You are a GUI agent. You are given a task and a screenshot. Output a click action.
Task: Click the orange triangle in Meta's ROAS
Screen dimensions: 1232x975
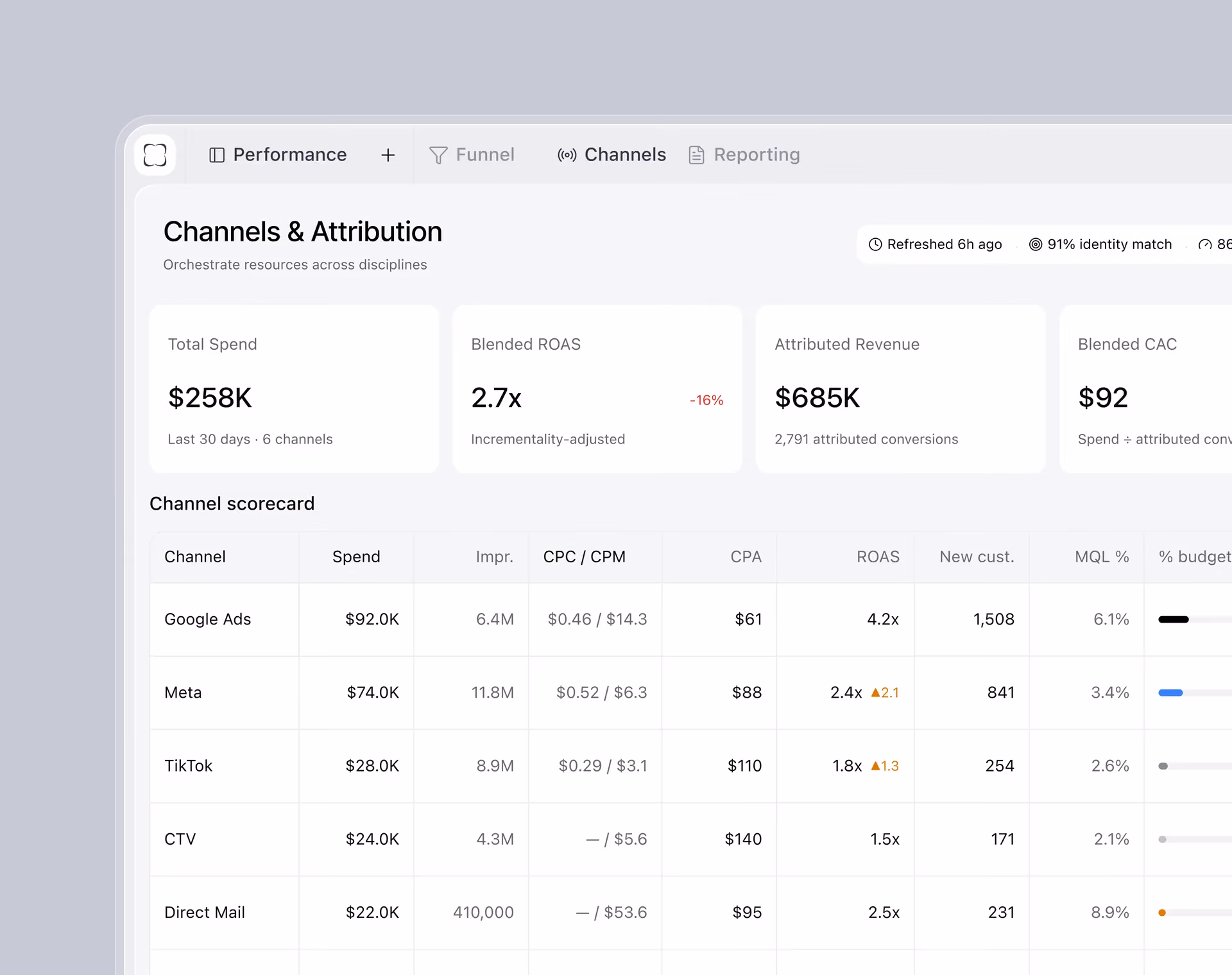[875, 693]
